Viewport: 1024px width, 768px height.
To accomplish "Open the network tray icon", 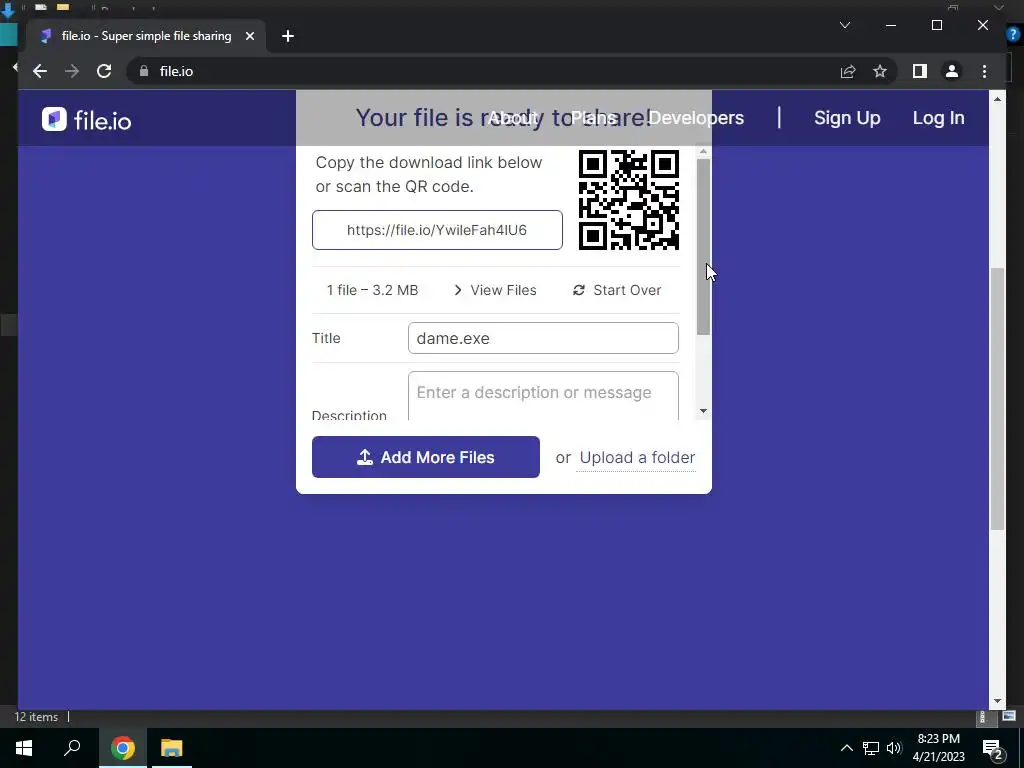I will coord(871,748).
